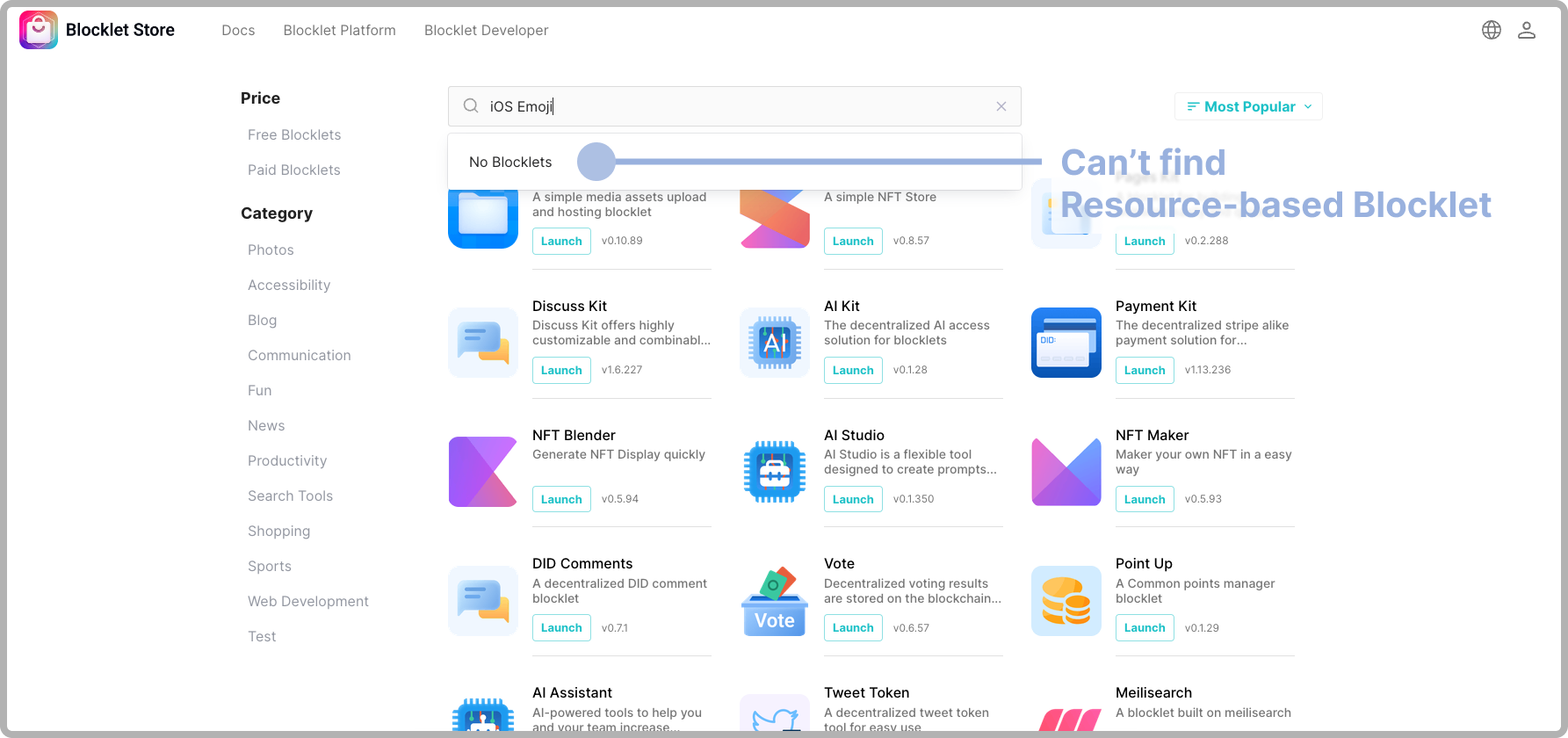Click the AI Studio toolbox icon
Screen dimensions: 1568x738
click(x=774, y=472)
